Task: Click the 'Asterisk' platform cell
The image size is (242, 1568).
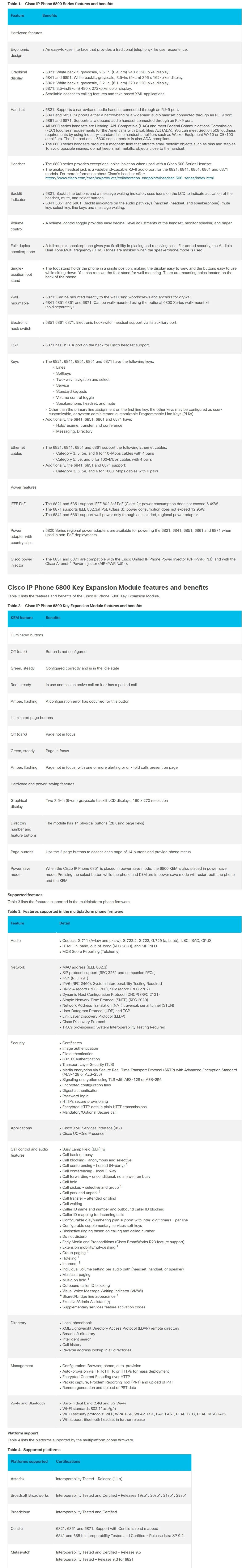Action: [18, 1478]
